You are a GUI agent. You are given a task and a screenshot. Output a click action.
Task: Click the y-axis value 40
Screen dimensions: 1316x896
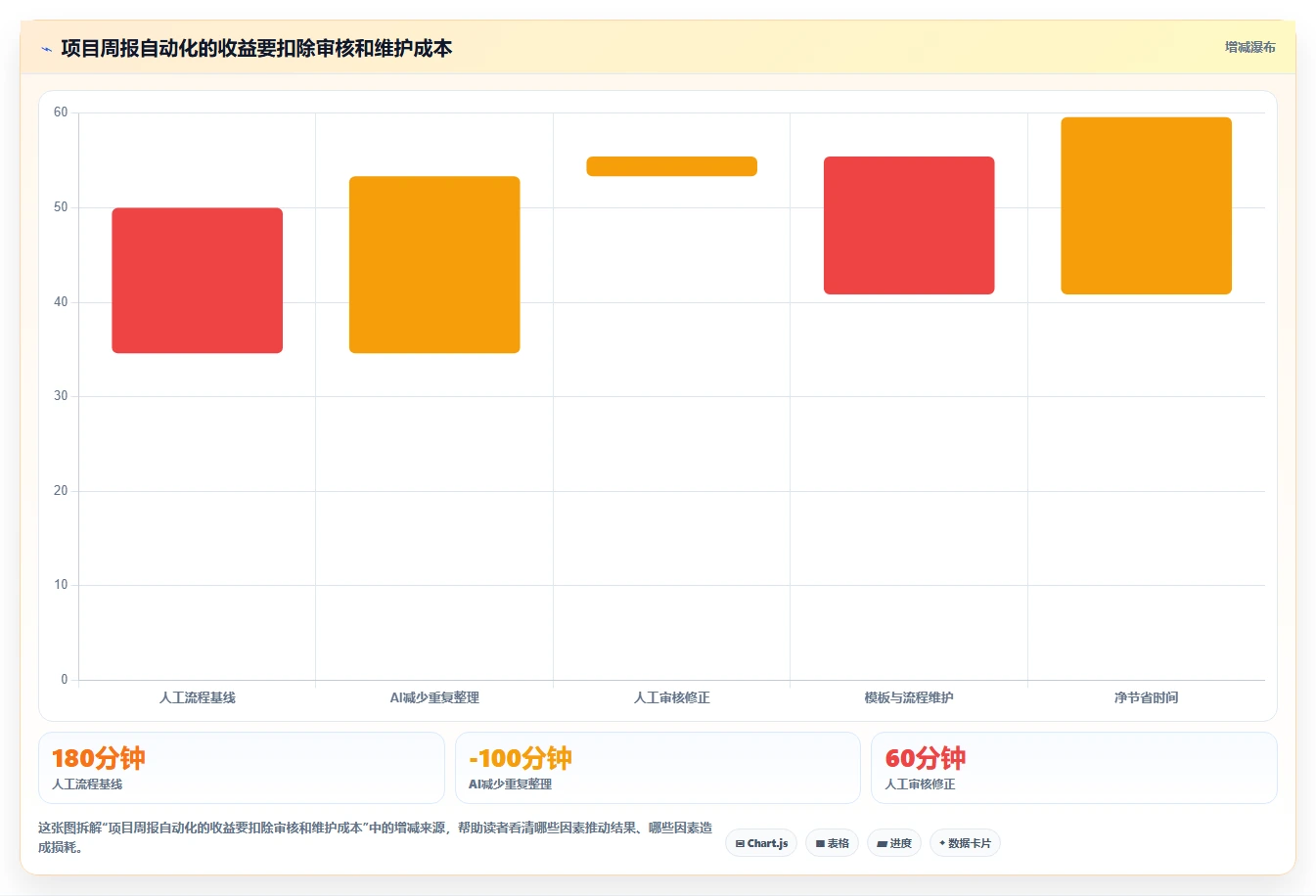click(x=61, y=302)
